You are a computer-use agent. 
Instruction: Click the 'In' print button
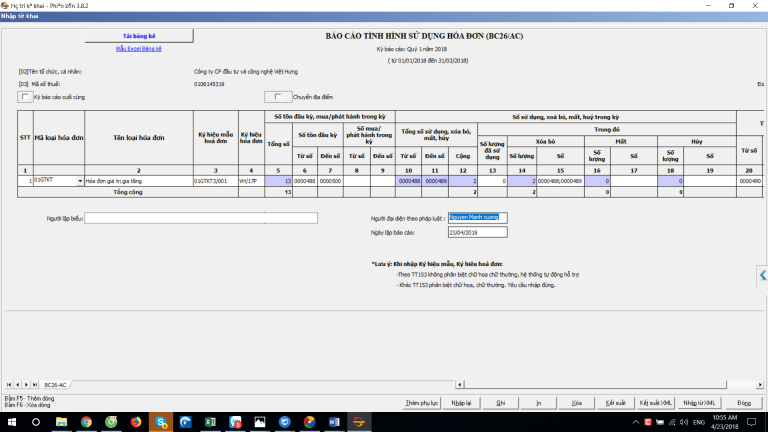tap(538, 403)
